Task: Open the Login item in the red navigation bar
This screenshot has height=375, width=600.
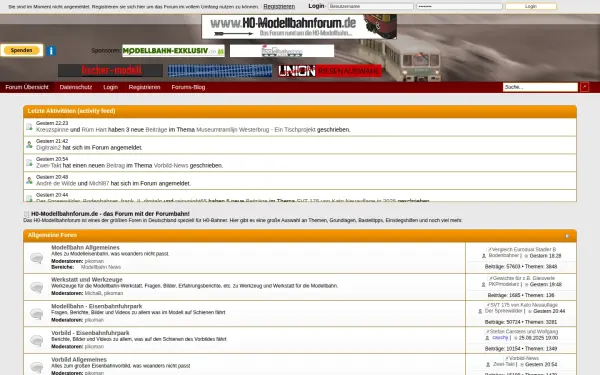Action: [110, 87]
